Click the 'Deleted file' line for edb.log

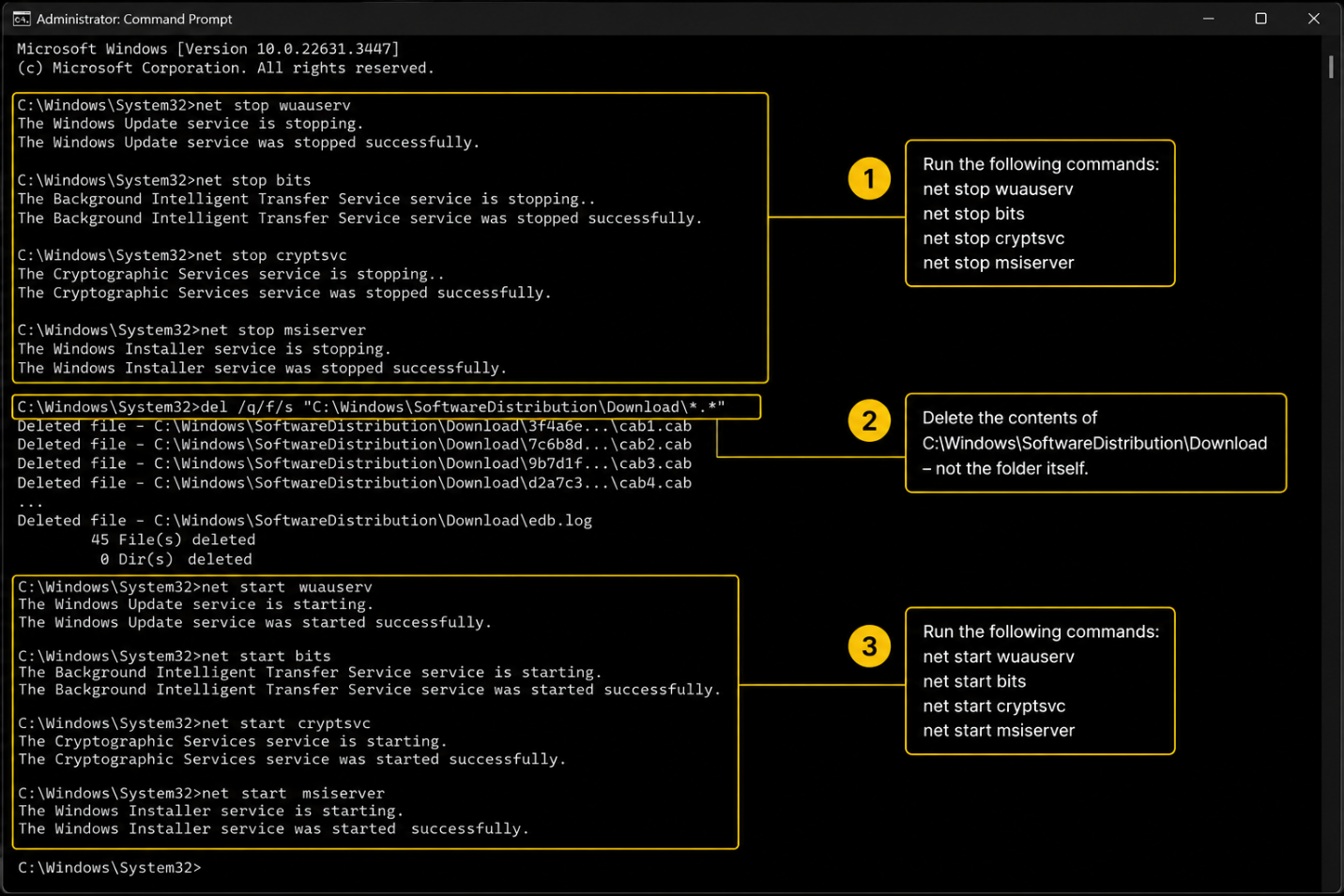pyautogui.click(x=305, y=521)
